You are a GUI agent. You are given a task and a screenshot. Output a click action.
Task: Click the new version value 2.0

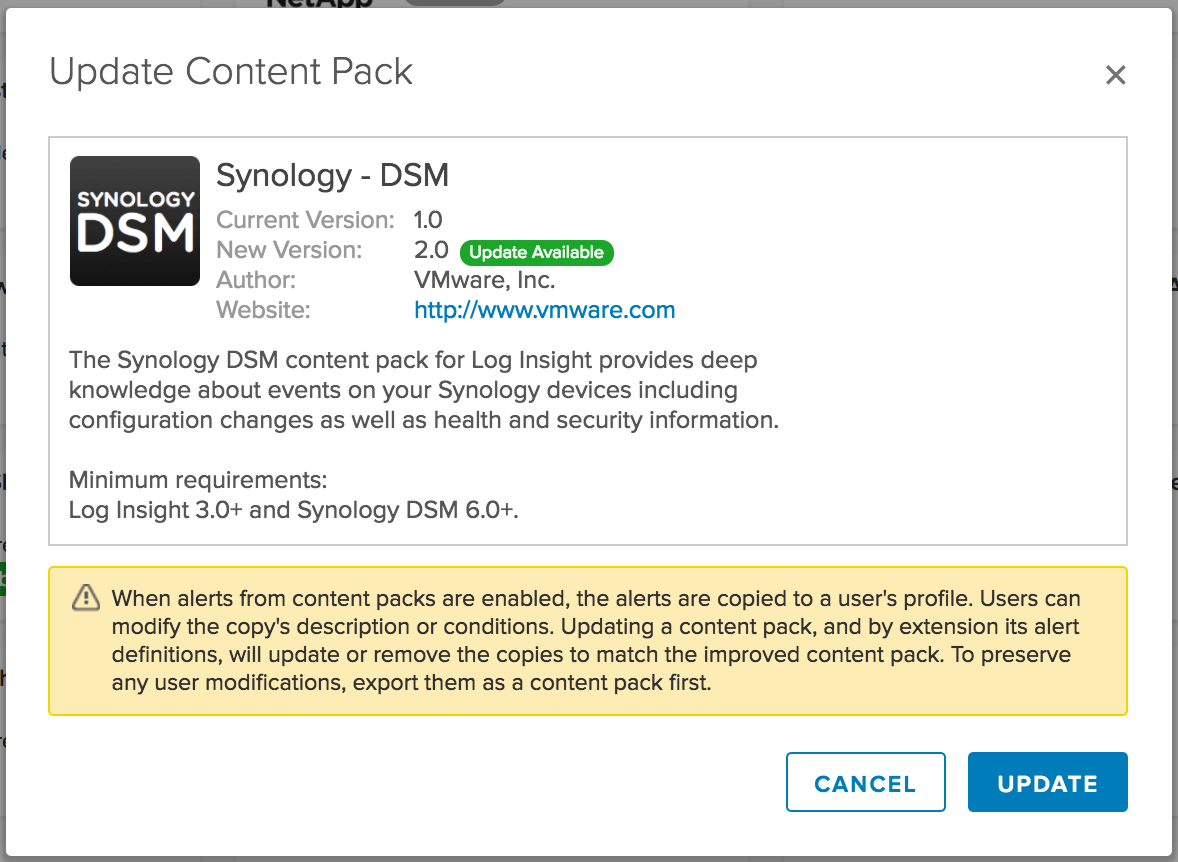(431, 250)
